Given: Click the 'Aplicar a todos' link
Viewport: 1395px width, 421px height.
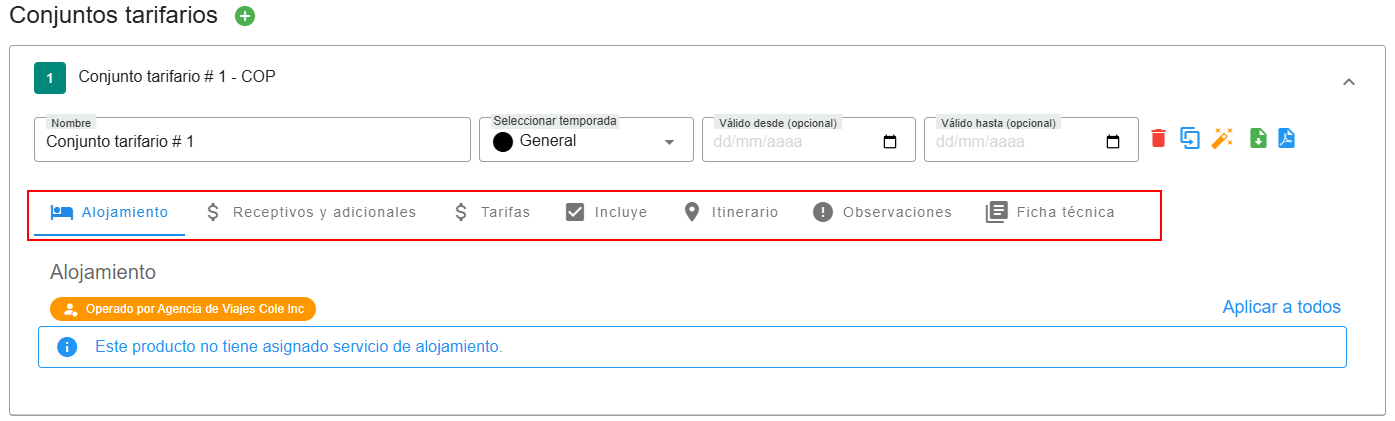Looking at the screenshot, I should click(x=1281, y=307).
